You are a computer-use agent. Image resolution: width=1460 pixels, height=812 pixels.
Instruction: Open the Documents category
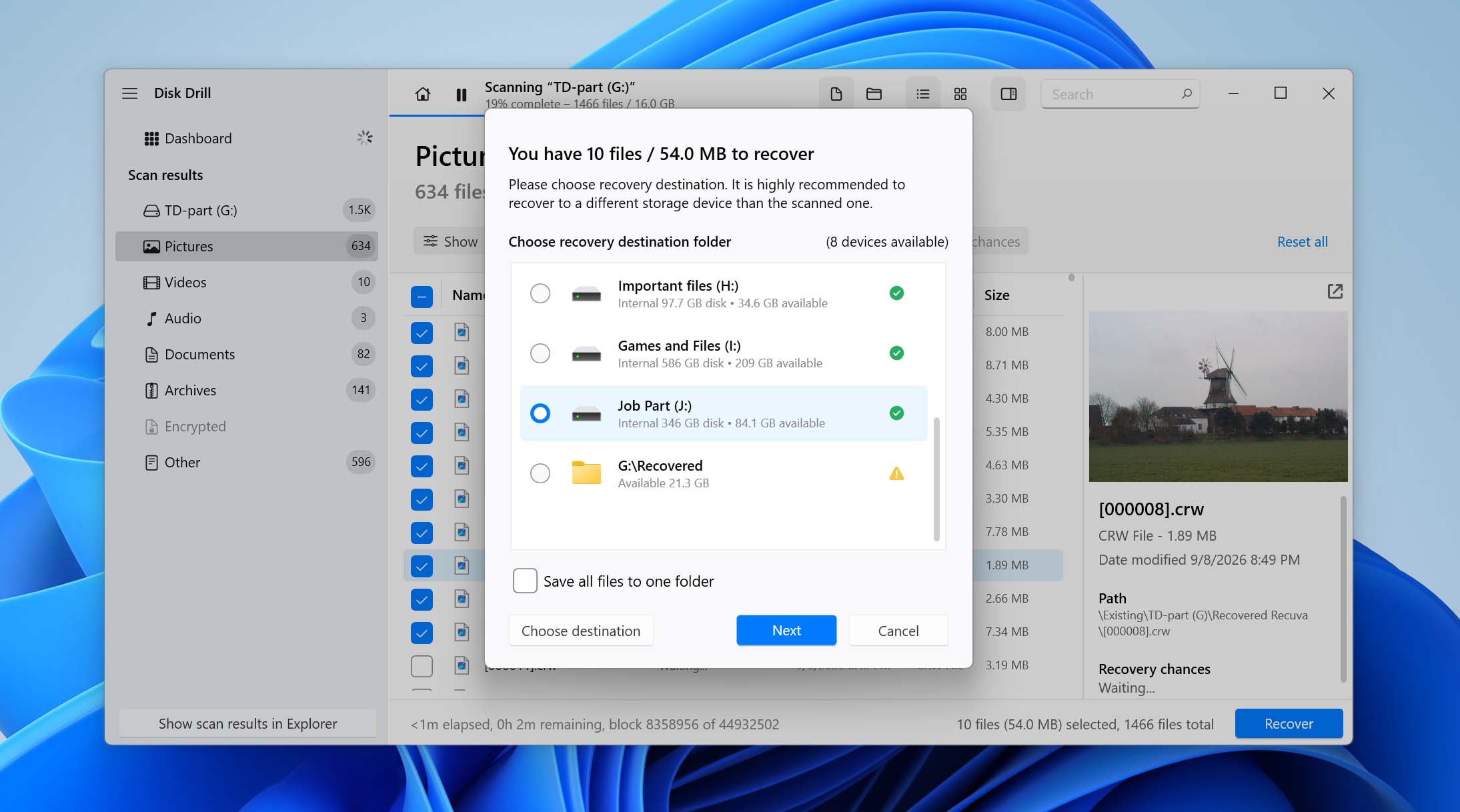tap(247, 354)
